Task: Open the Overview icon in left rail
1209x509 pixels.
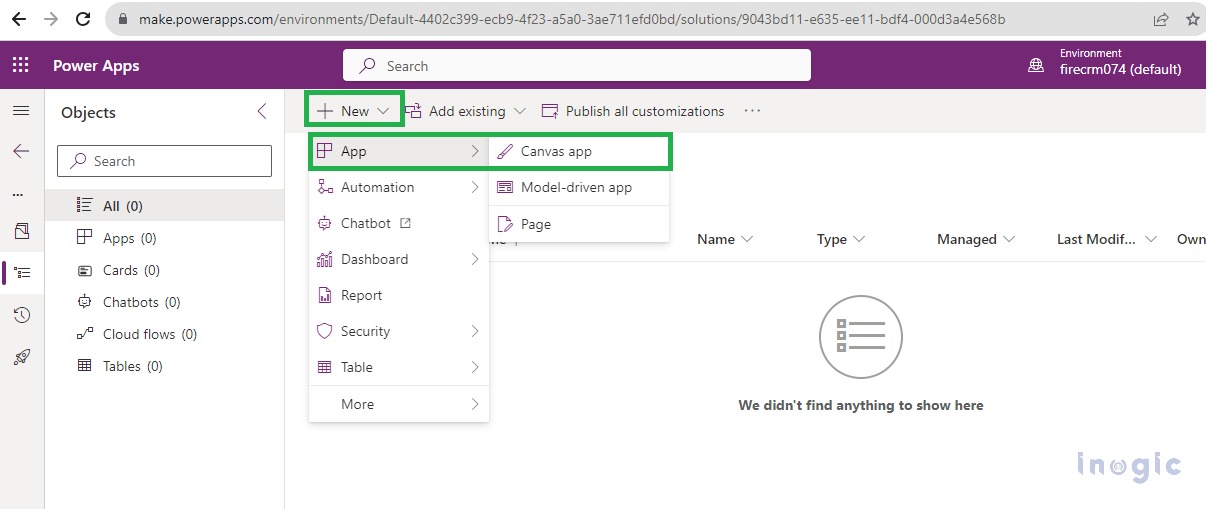Action: click(x=21, y=231)
